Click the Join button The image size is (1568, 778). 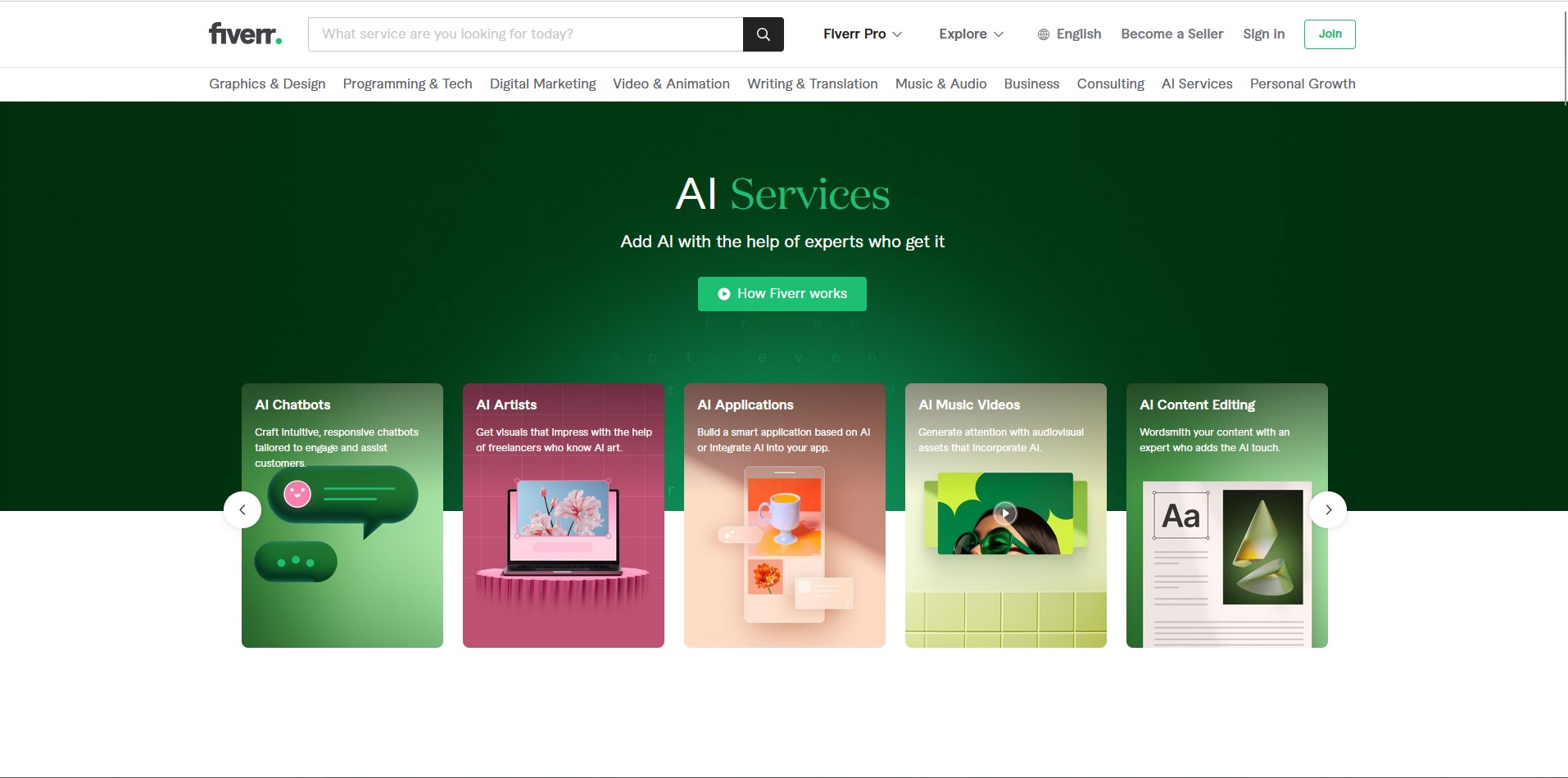coord(1330,34)
